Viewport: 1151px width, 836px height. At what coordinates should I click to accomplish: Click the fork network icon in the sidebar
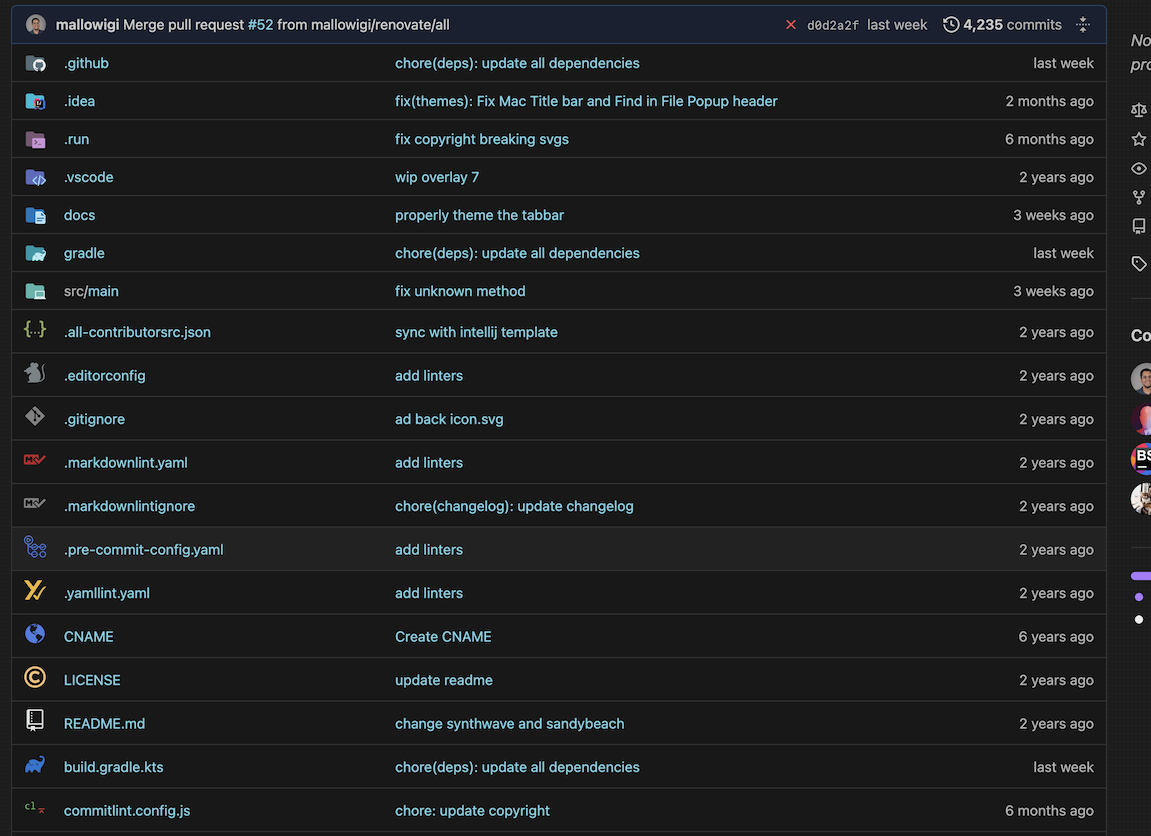pos(1138,196)
